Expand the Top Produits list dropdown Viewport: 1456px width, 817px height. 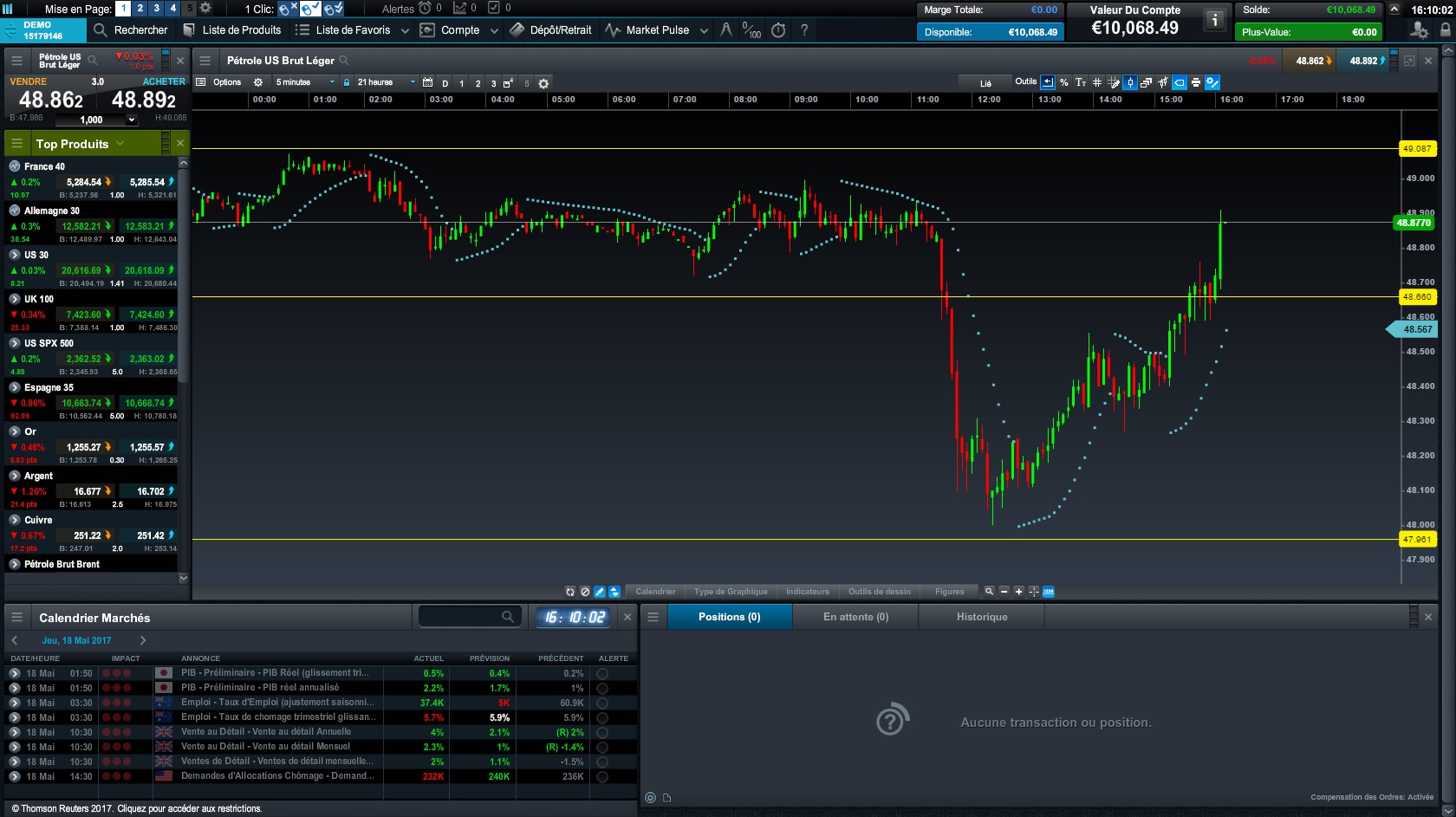pyautogui.click(x=120, y=144)
